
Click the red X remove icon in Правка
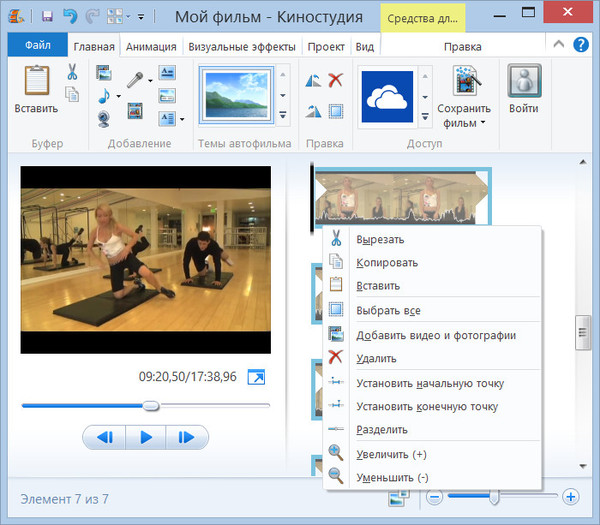click(336, 81)
